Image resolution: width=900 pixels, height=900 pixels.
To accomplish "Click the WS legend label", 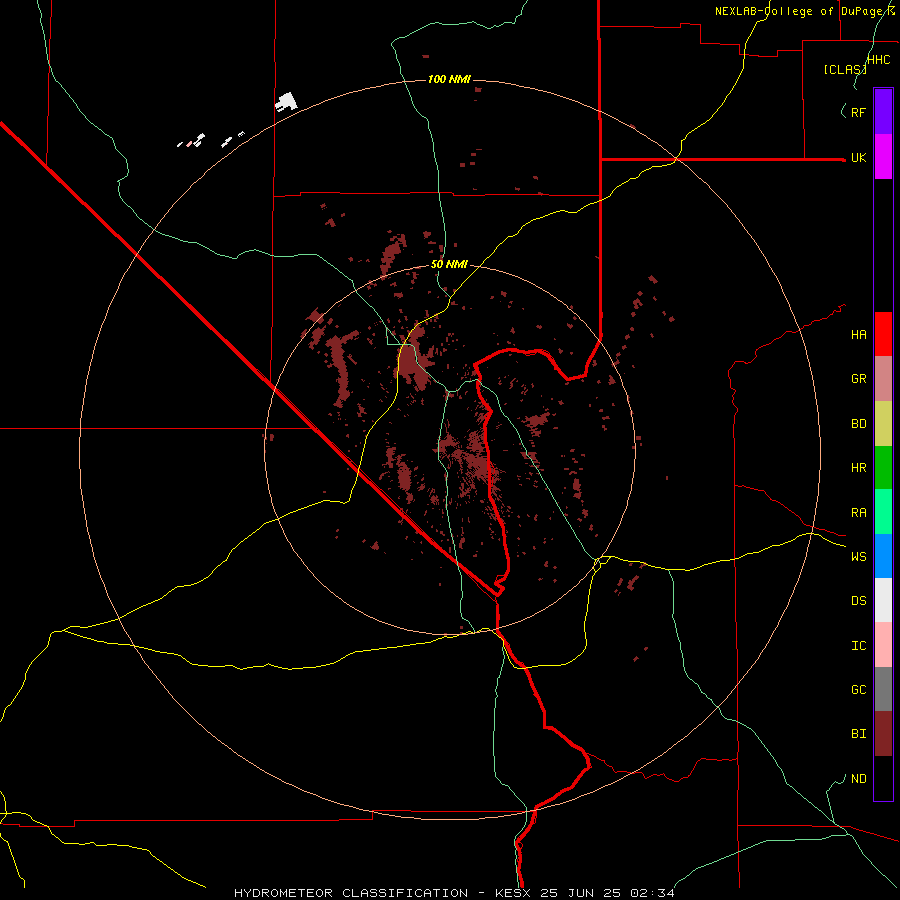I will [x=858, y=557].
